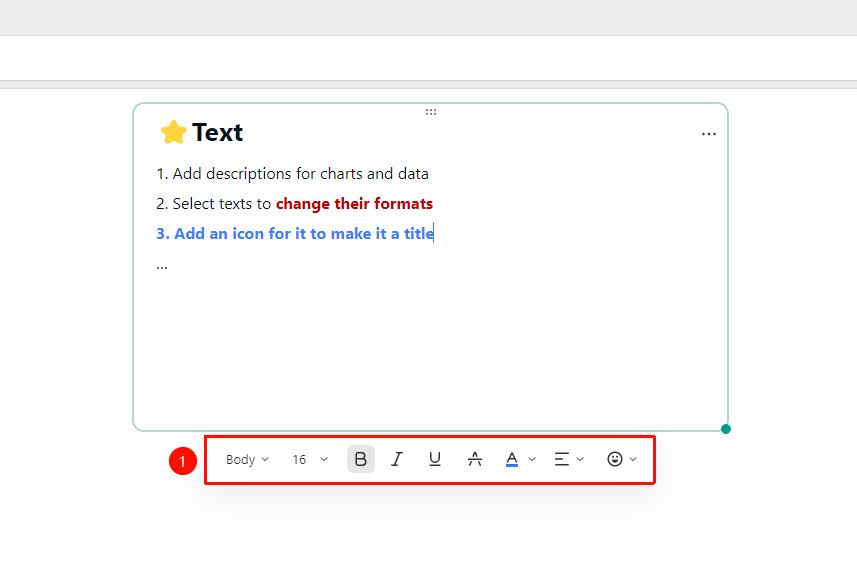Open the font size 16 dropdown
Viewport: 857px width, 577px height.
[x=310, y=460]
